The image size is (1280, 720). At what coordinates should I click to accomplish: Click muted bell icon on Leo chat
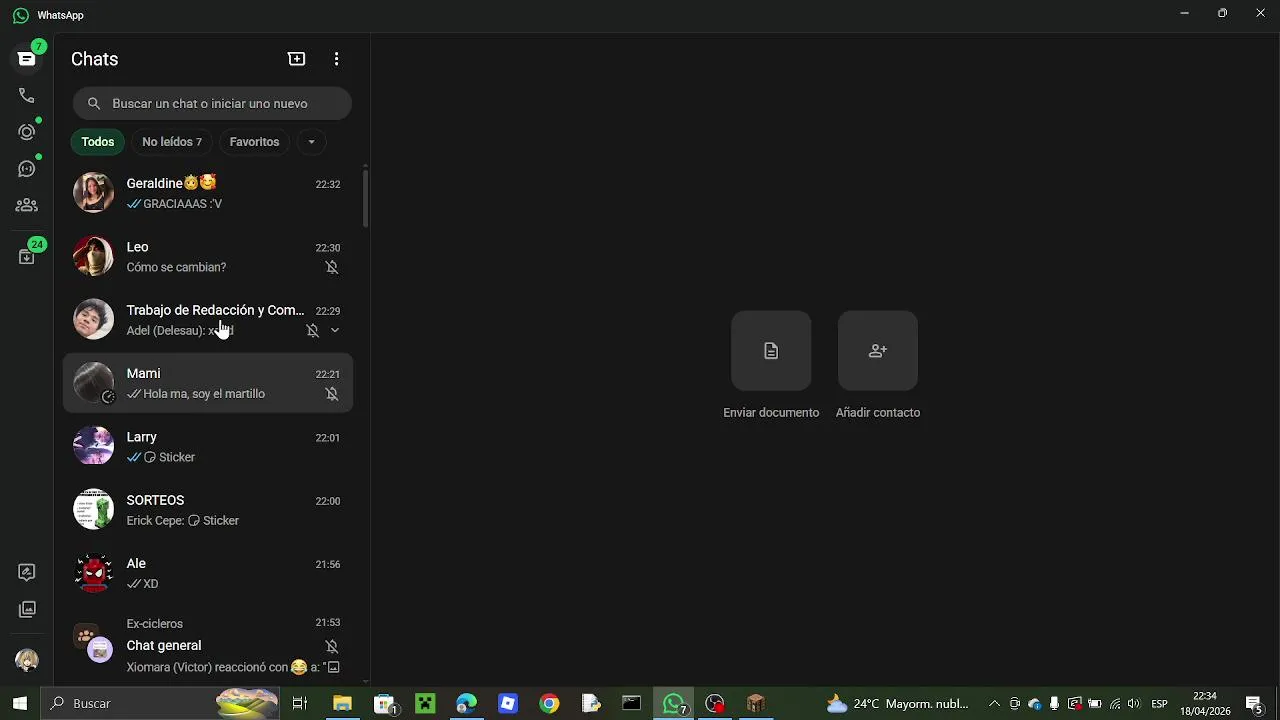[332, 268]
